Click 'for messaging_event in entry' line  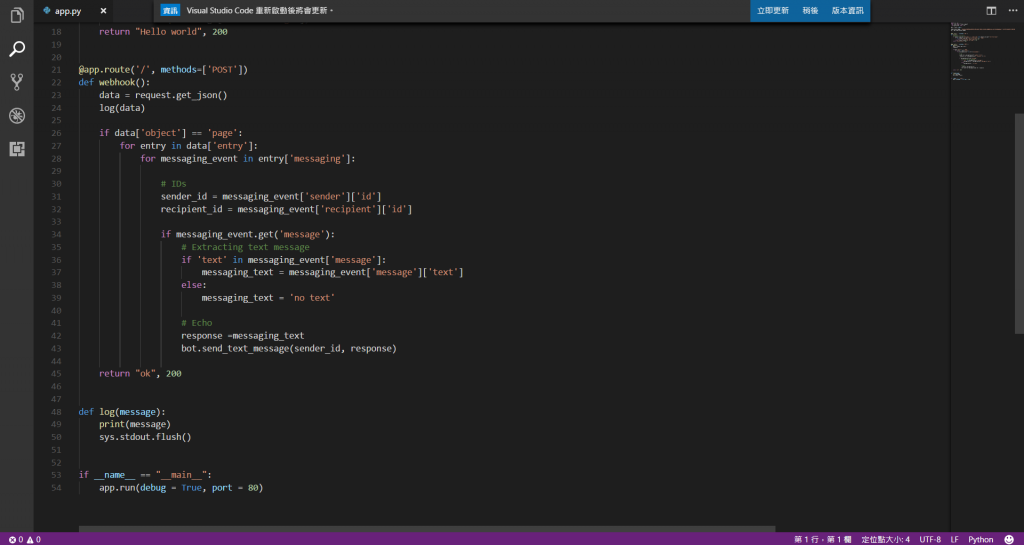(x=248, y=159)
